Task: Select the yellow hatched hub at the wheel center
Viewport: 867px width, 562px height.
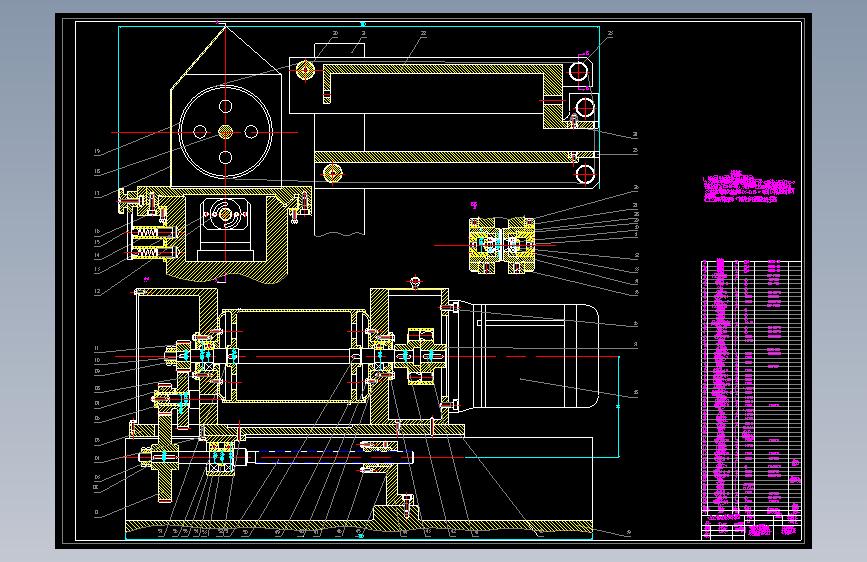Action: tap(226, 132)
